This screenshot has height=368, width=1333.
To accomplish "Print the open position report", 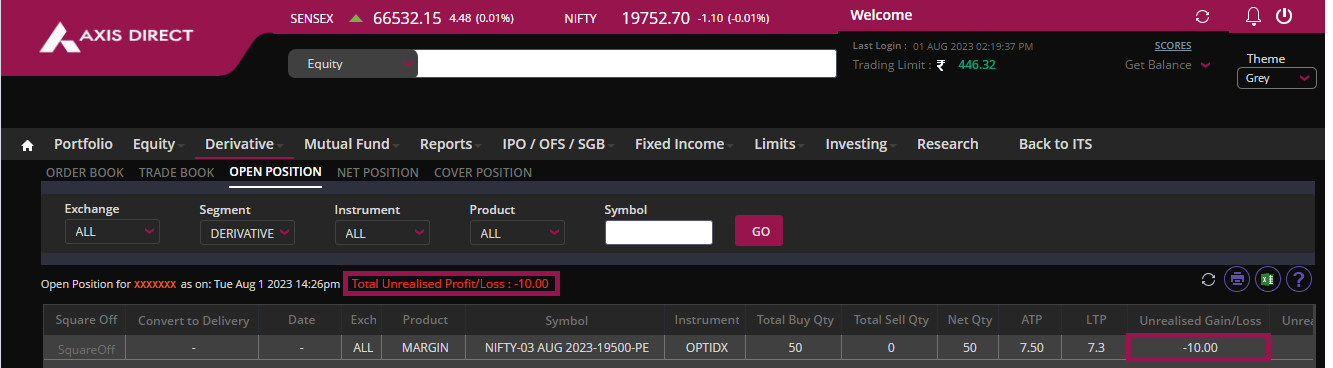I will coord(1237,279).
